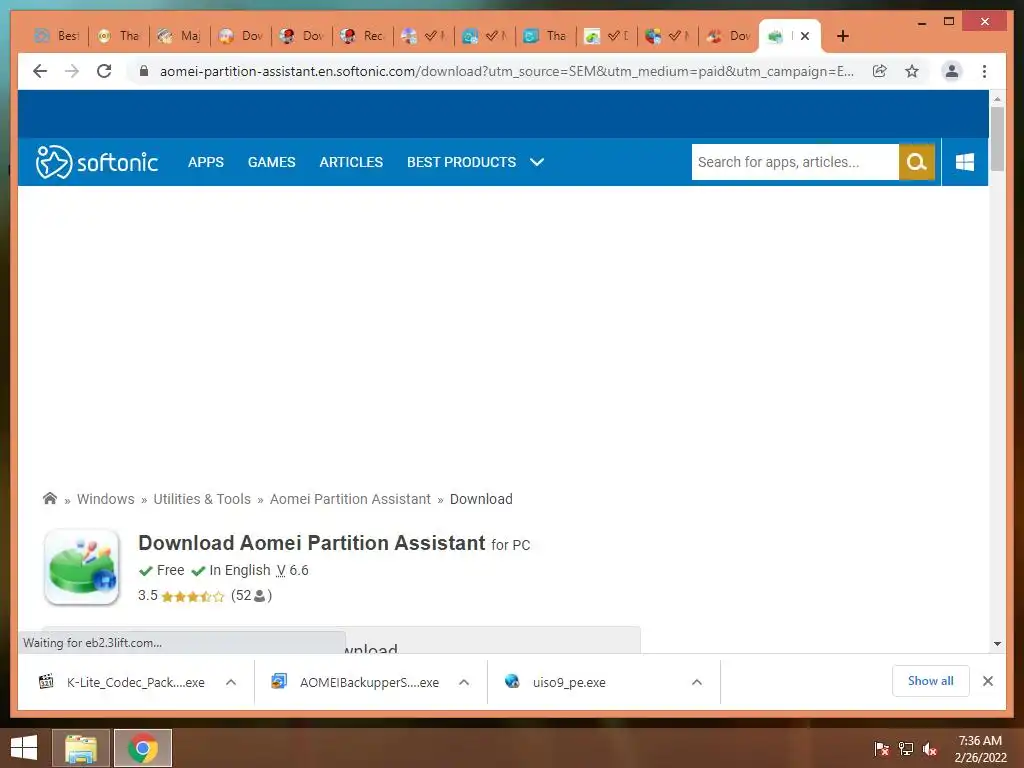
Task: Click the Show all downloads button
Action: click(x=930, y=681)
